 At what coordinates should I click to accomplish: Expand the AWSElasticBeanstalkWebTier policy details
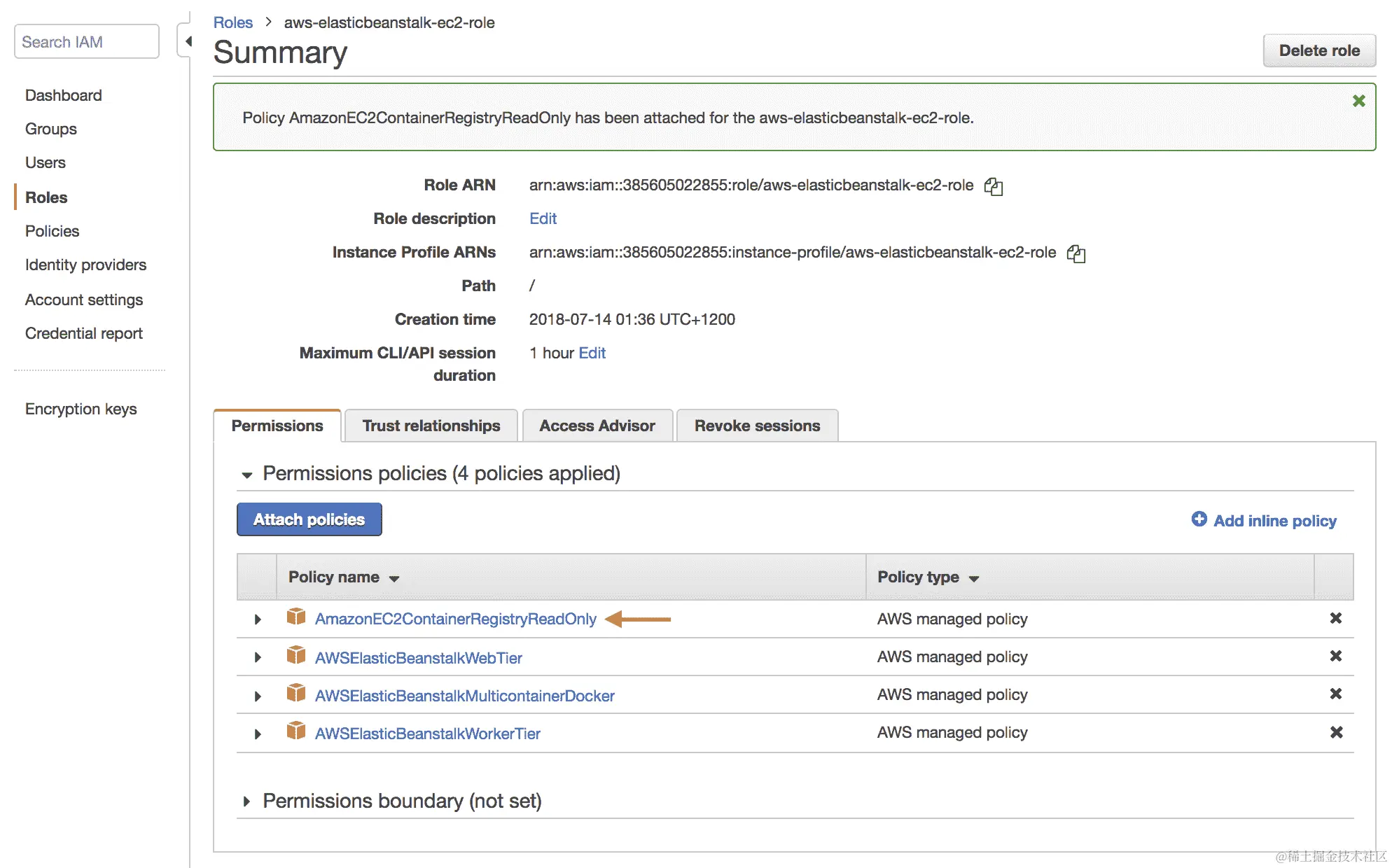(258, 657)
